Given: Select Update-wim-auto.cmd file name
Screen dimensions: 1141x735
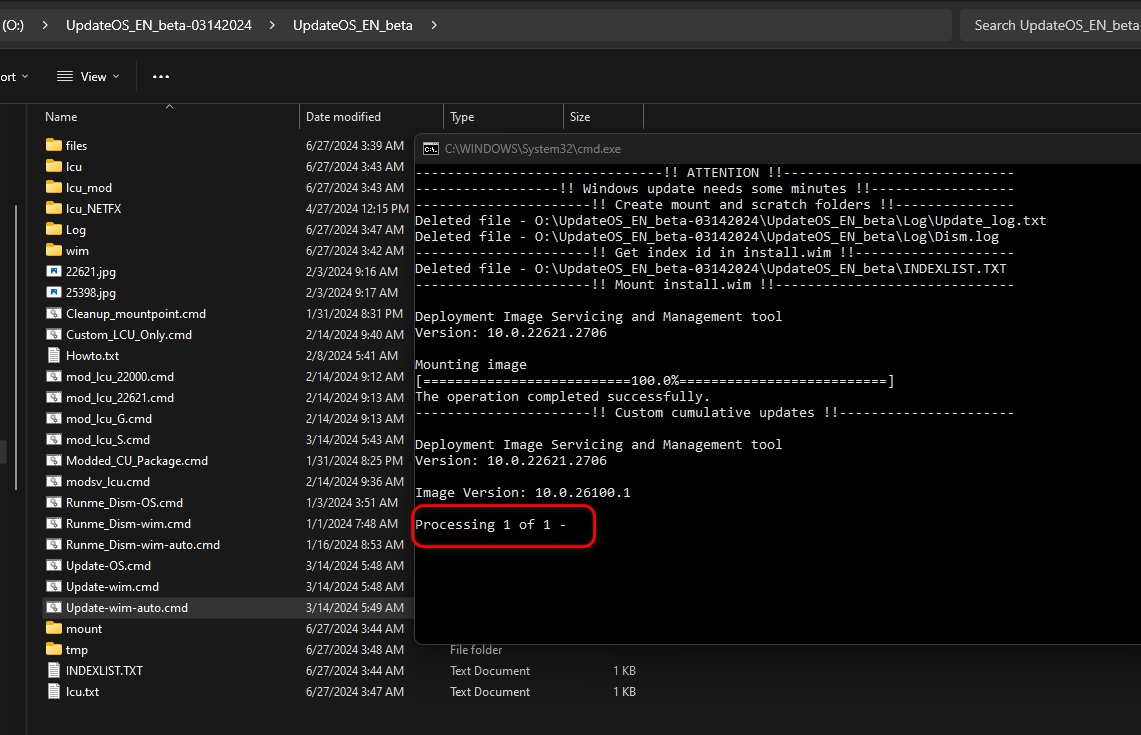Looking at the screenshot, I should 127,608.
